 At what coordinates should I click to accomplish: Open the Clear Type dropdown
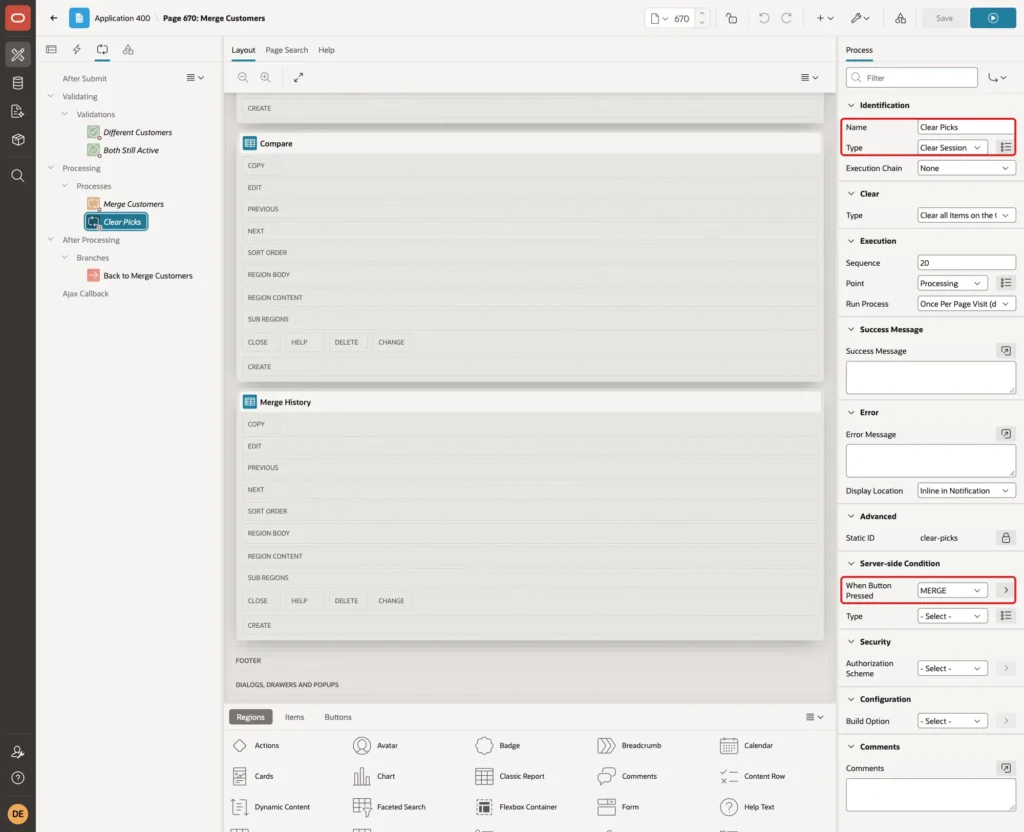(x=966, y=216)
